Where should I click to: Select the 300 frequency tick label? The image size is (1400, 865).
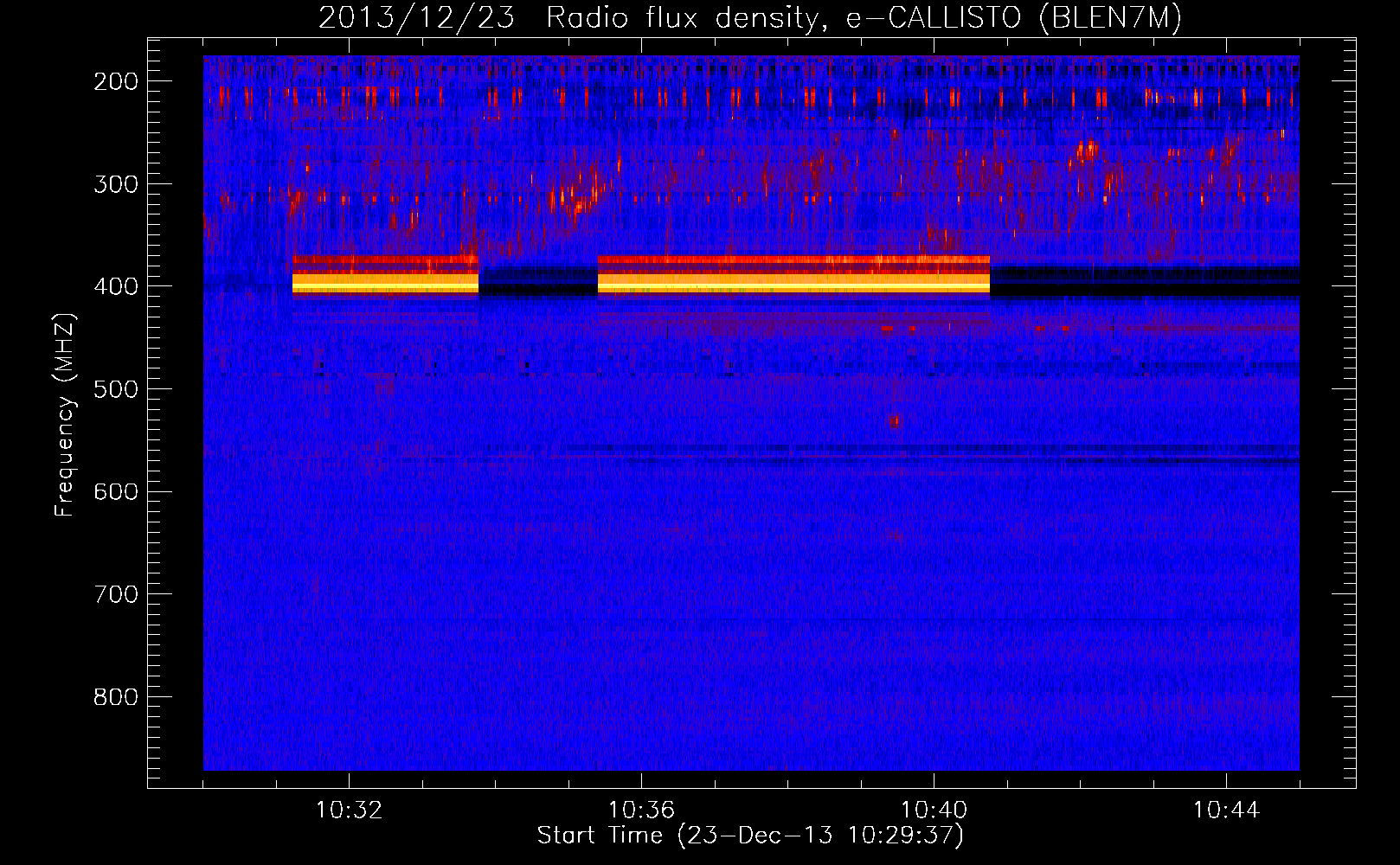tap(116, 184)
